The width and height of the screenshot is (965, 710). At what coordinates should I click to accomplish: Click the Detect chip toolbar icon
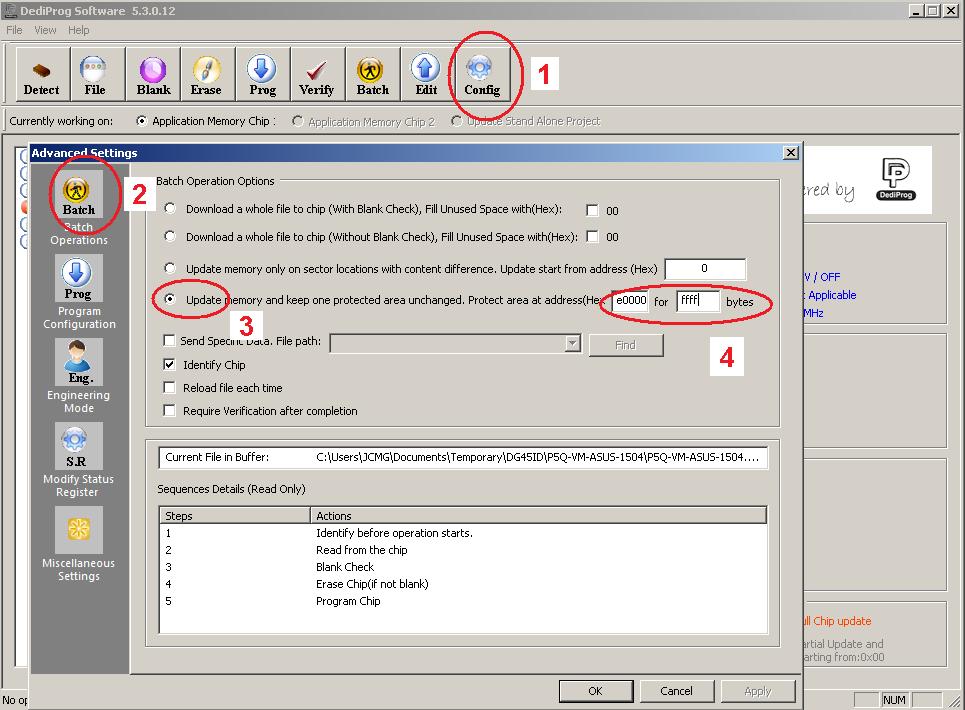[x=42, y=75]
